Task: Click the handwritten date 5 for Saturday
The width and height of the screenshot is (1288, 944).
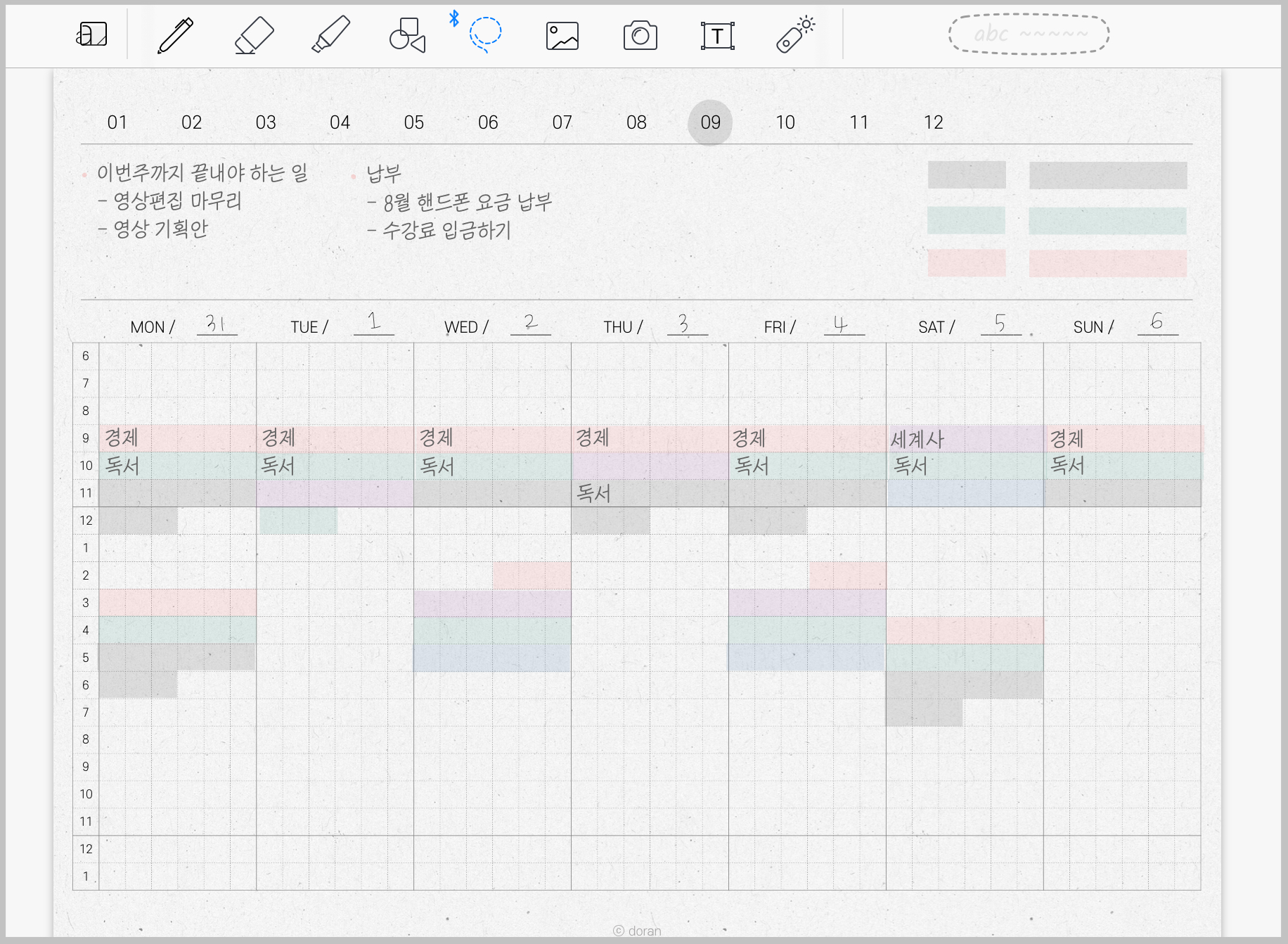Action: 1000,323
